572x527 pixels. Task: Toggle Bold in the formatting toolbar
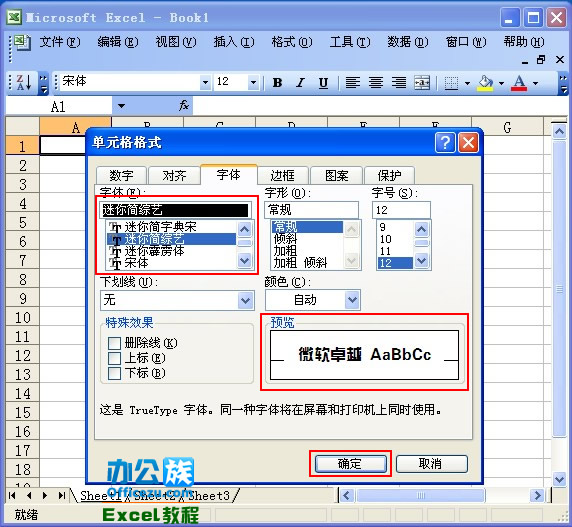coord(277,83)
